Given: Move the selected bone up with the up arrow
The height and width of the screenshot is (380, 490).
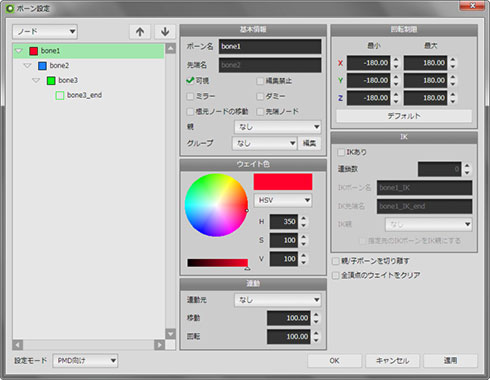Looking at the screenshot, I should click(140, 32).
